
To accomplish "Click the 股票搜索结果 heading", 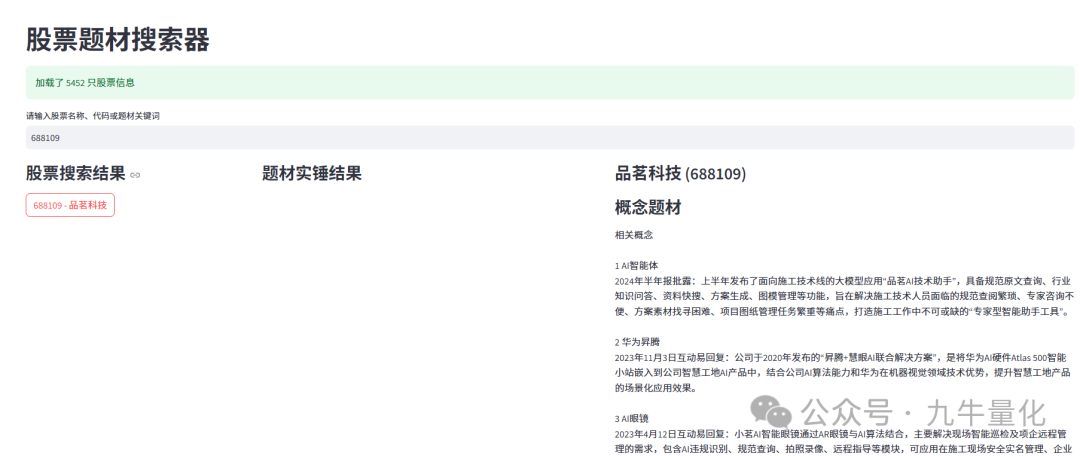I will 76,174.
